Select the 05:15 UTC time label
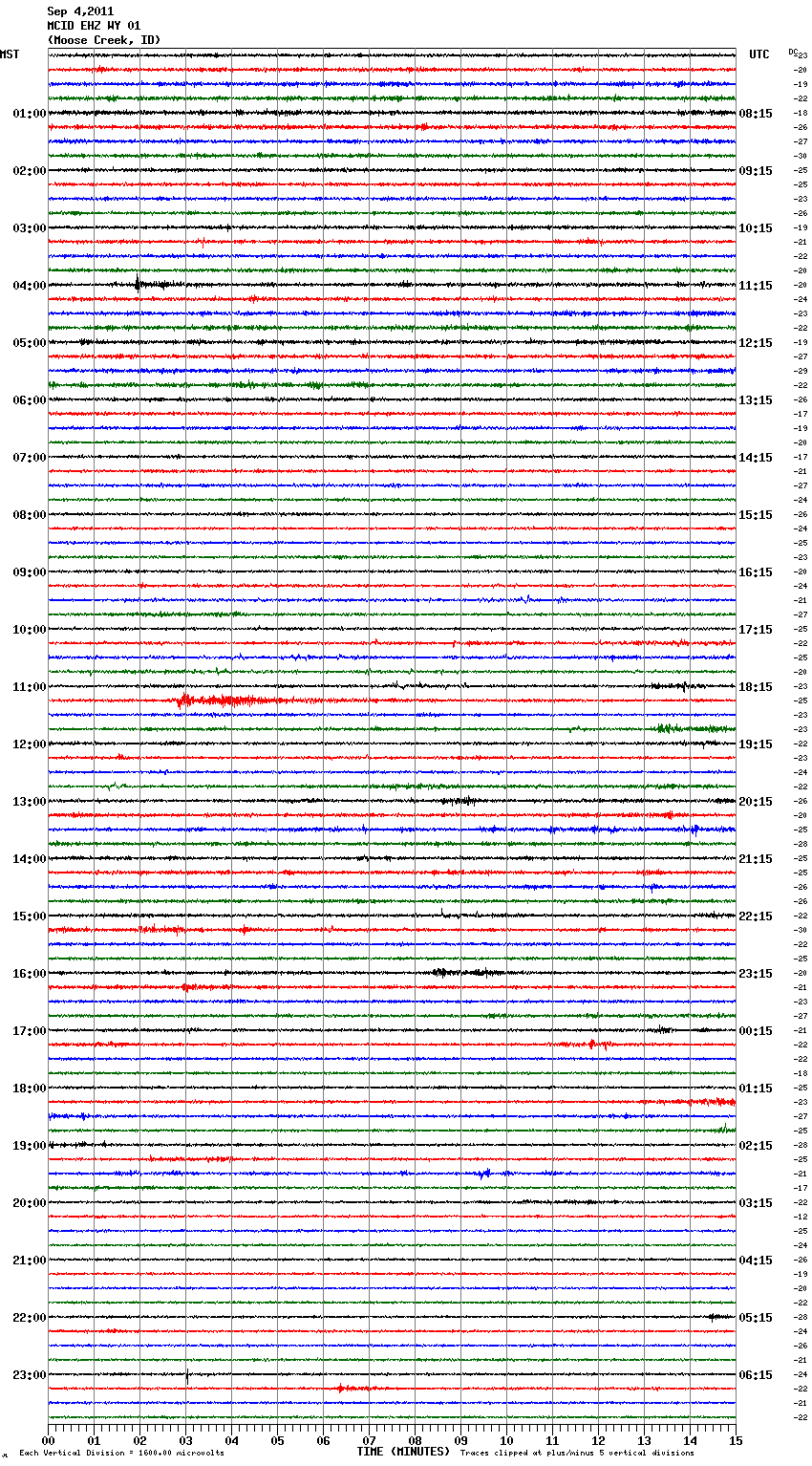The height and width of the screenshot is (1466, 812). pyautogui.click(x=756, y=1318)
